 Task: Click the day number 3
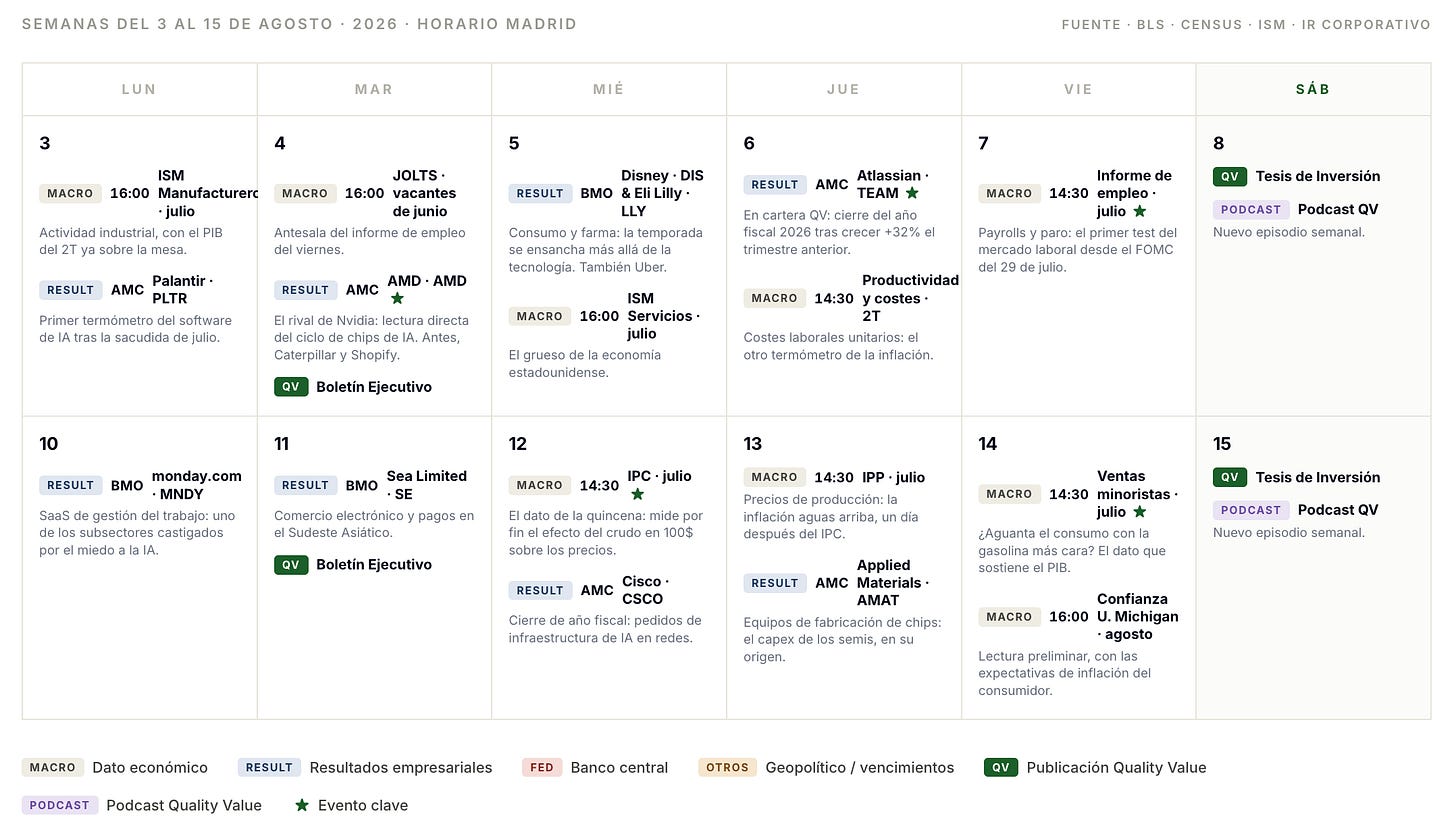[45, 143]
